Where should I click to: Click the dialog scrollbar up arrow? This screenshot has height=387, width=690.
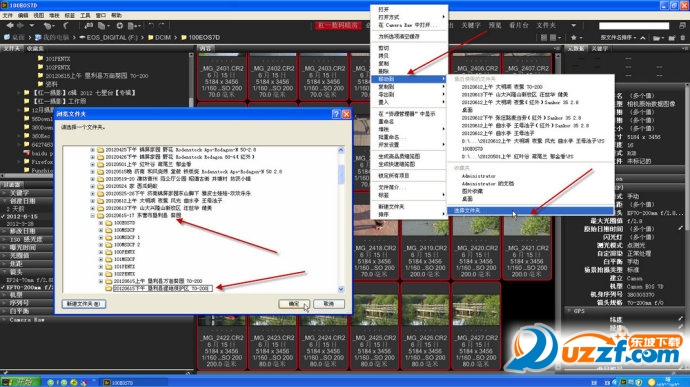(x=341, y=150)
